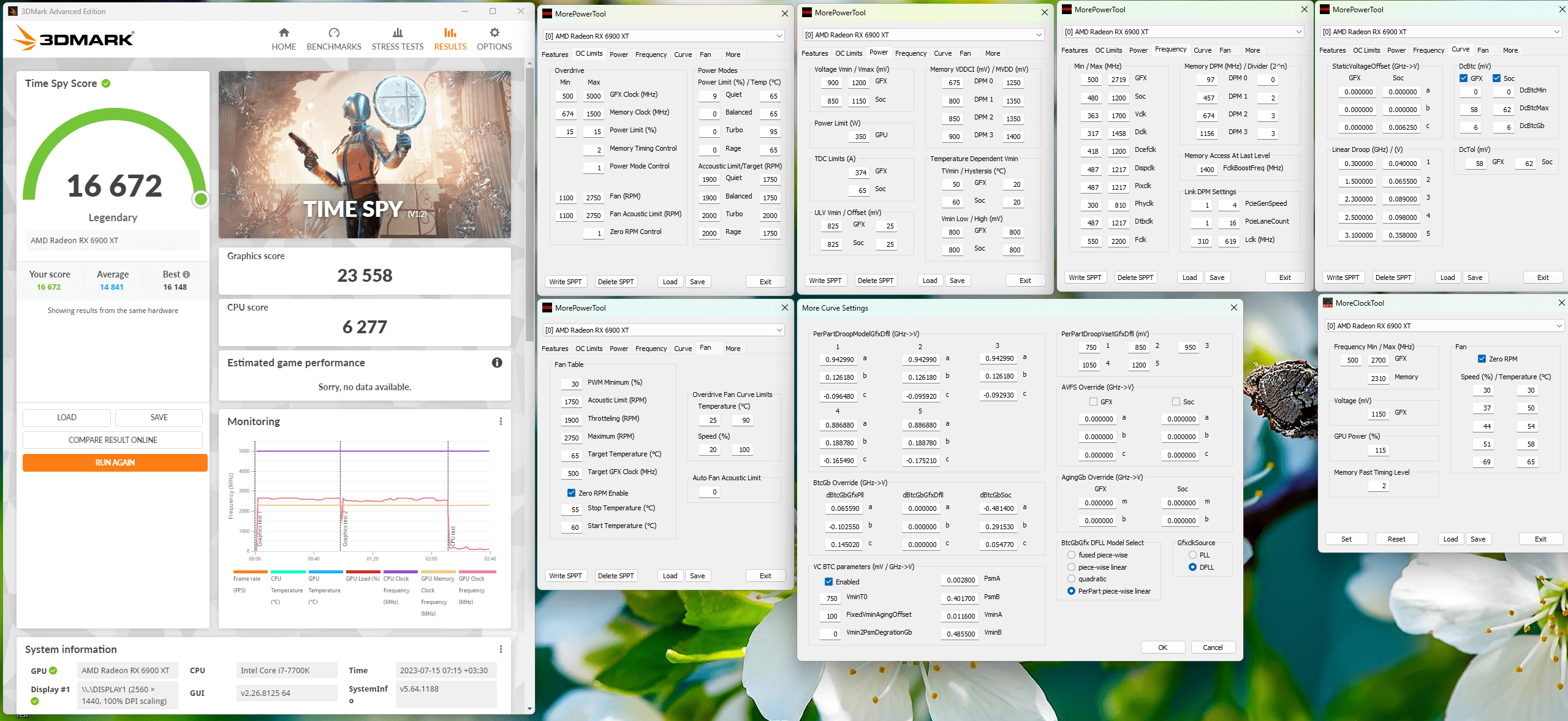Click the orange RUN AGAIN button

(x=115, y=462)
